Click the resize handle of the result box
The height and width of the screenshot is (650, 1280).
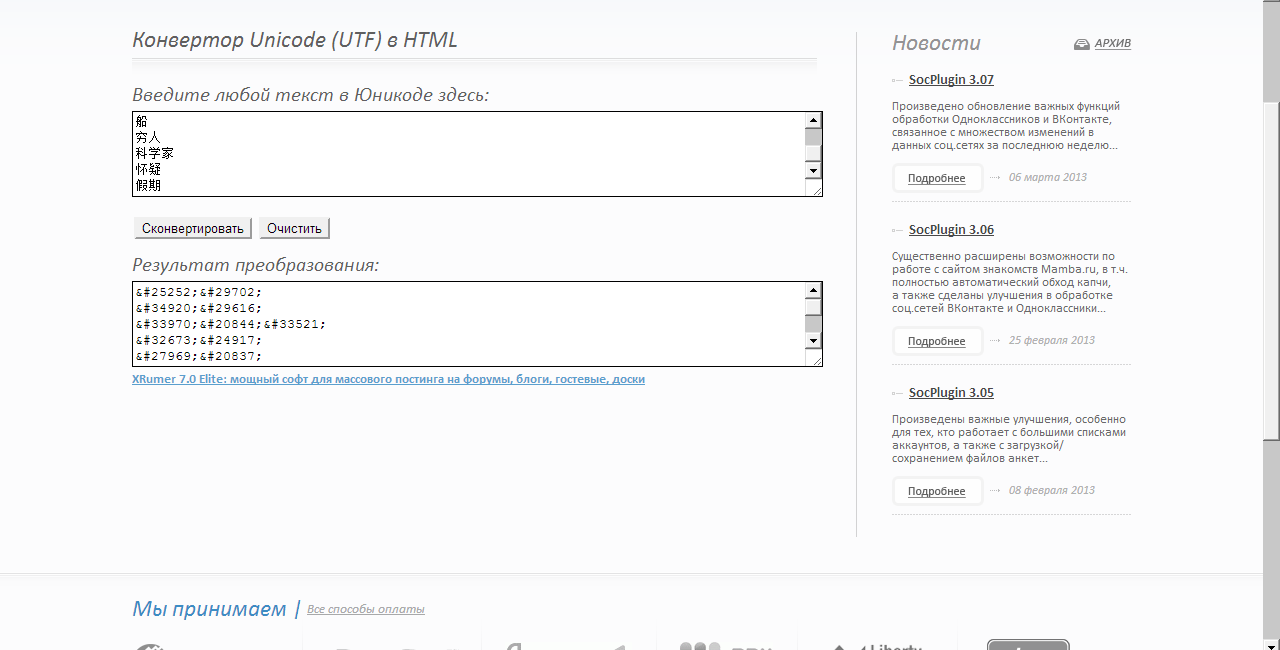815,359
